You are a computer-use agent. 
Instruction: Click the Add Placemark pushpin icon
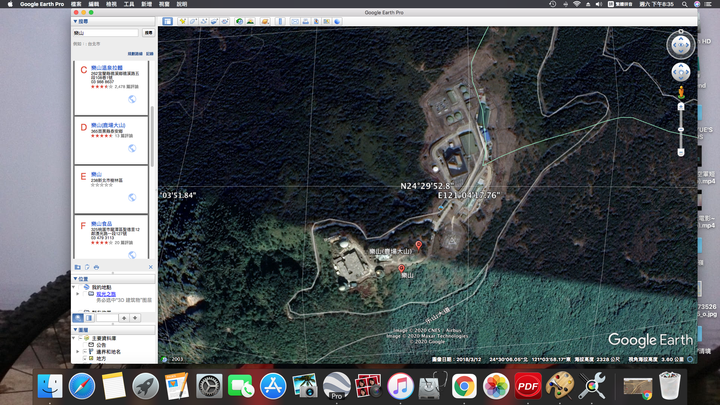pos(181,21)
